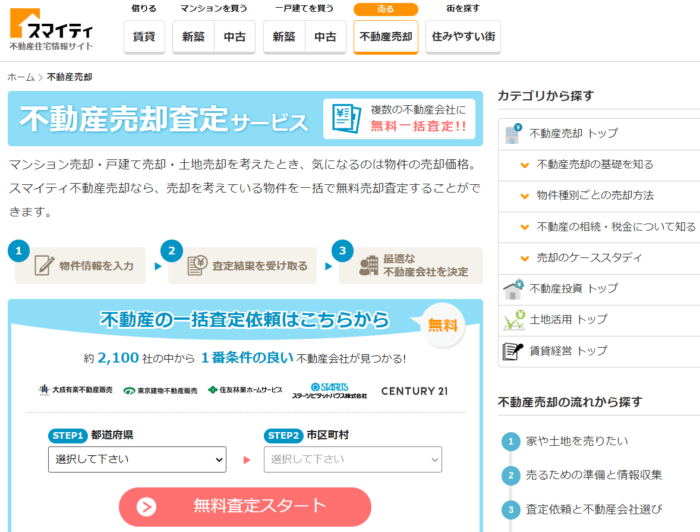Screen dimensions: 700x532
Task: Click the 一戸建てを買う label
Action: [x=304, y=8]
